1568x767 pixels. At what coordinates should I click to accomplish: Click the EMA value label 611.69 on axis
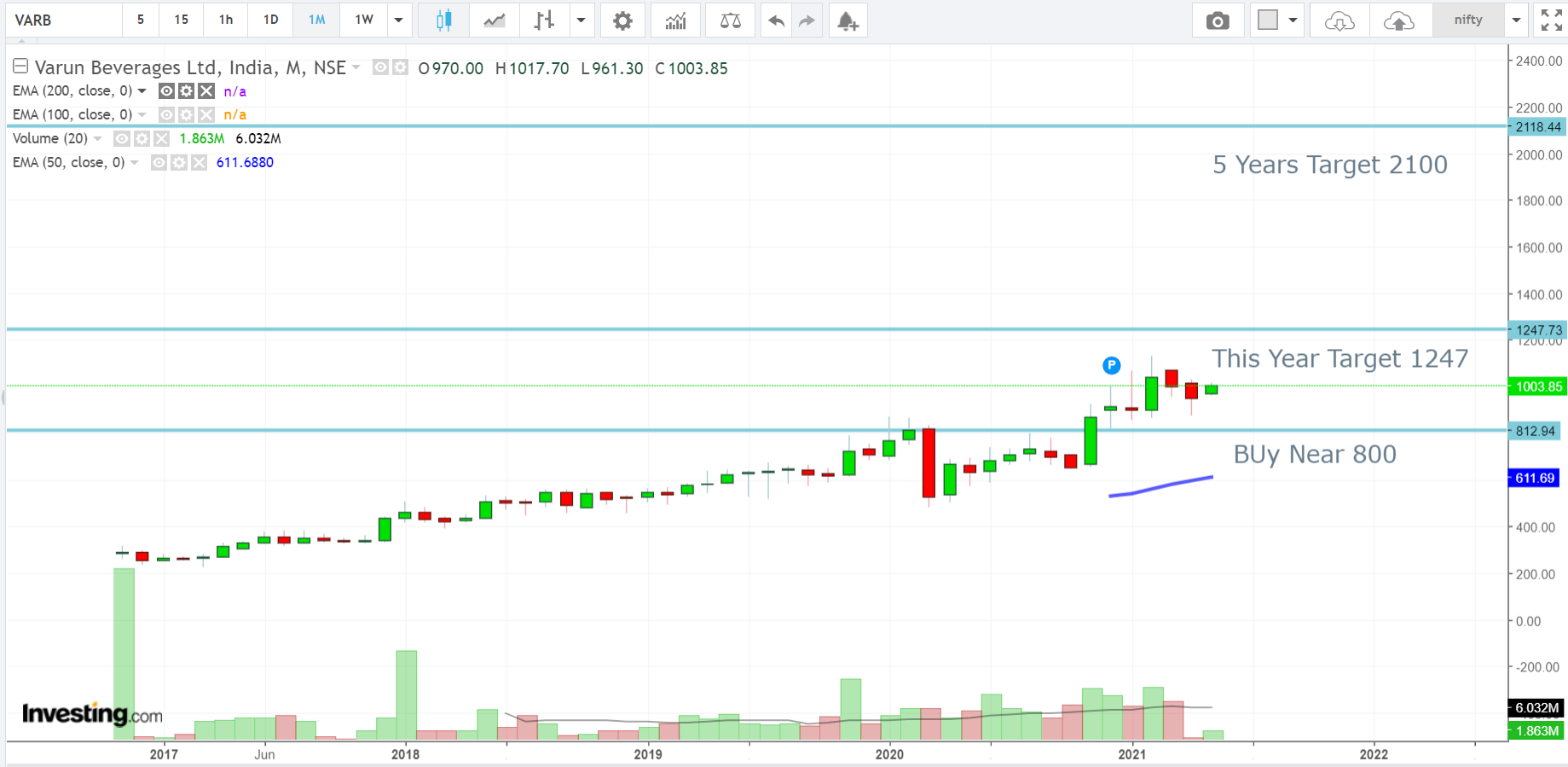click(x=1535, y=478)
